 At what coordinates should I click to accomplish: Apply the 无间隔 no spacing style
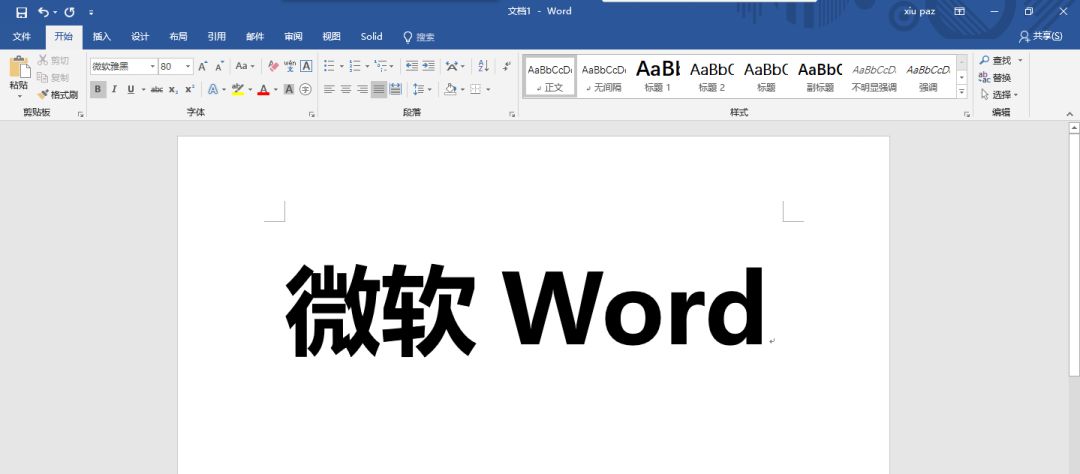603,75
